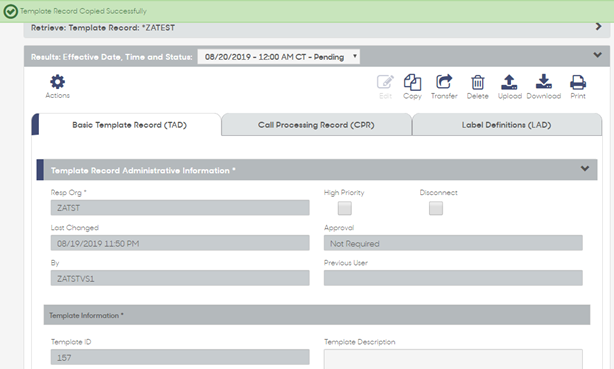Click the Template Description text box
614x369 pixels.
point(453,359)
